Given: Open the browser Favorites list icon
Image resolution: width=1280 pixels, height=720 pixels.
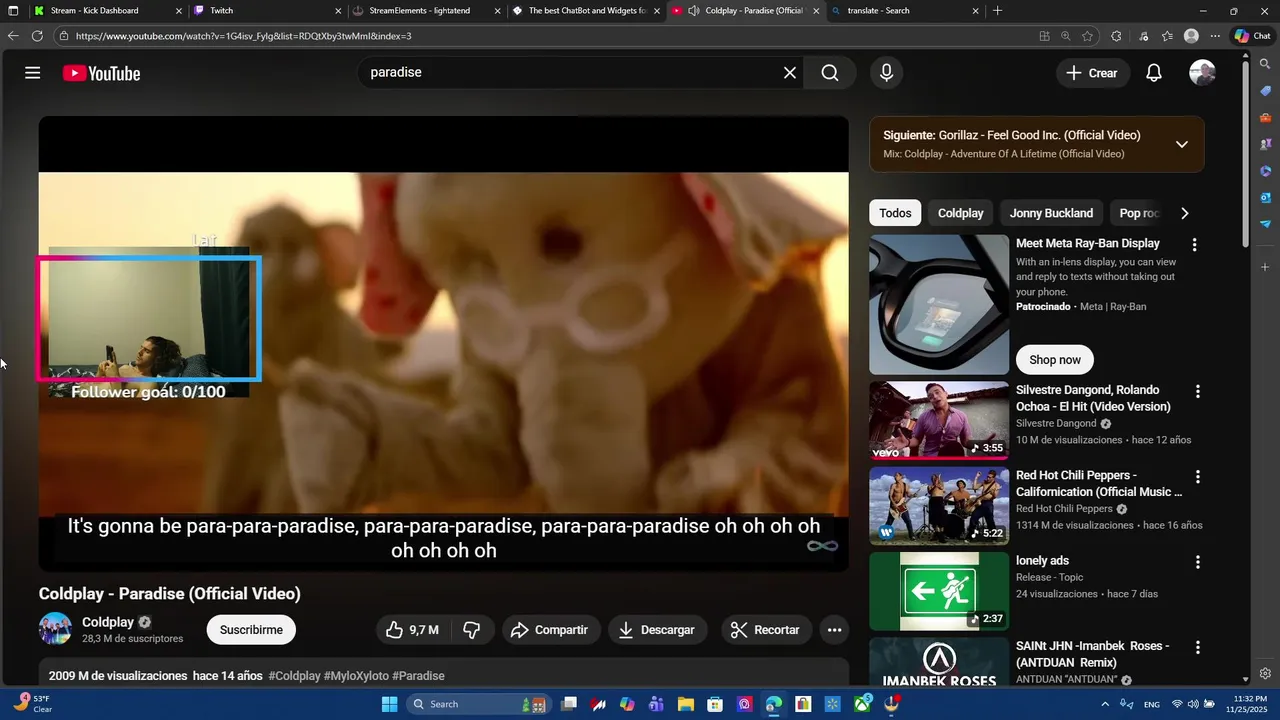Looking at the screenshot, I should (x=1167, y=36).
